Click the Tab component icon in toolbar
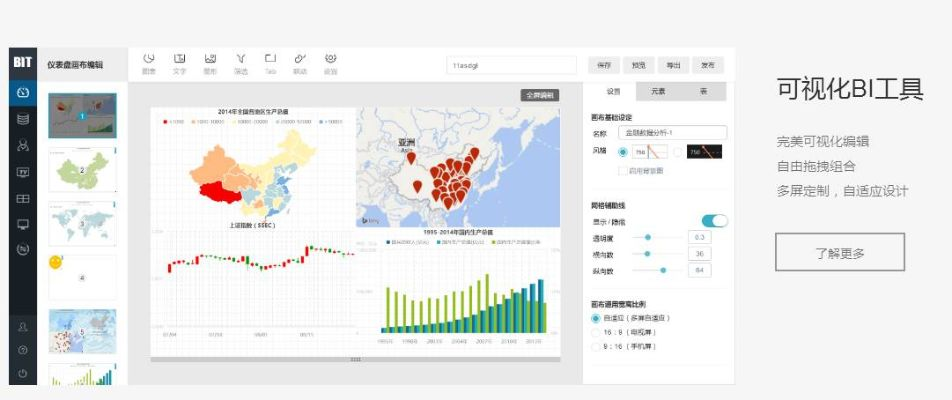The height and width of the screenshot is (400, 952). pyautogui.click(x=270, y=62)
